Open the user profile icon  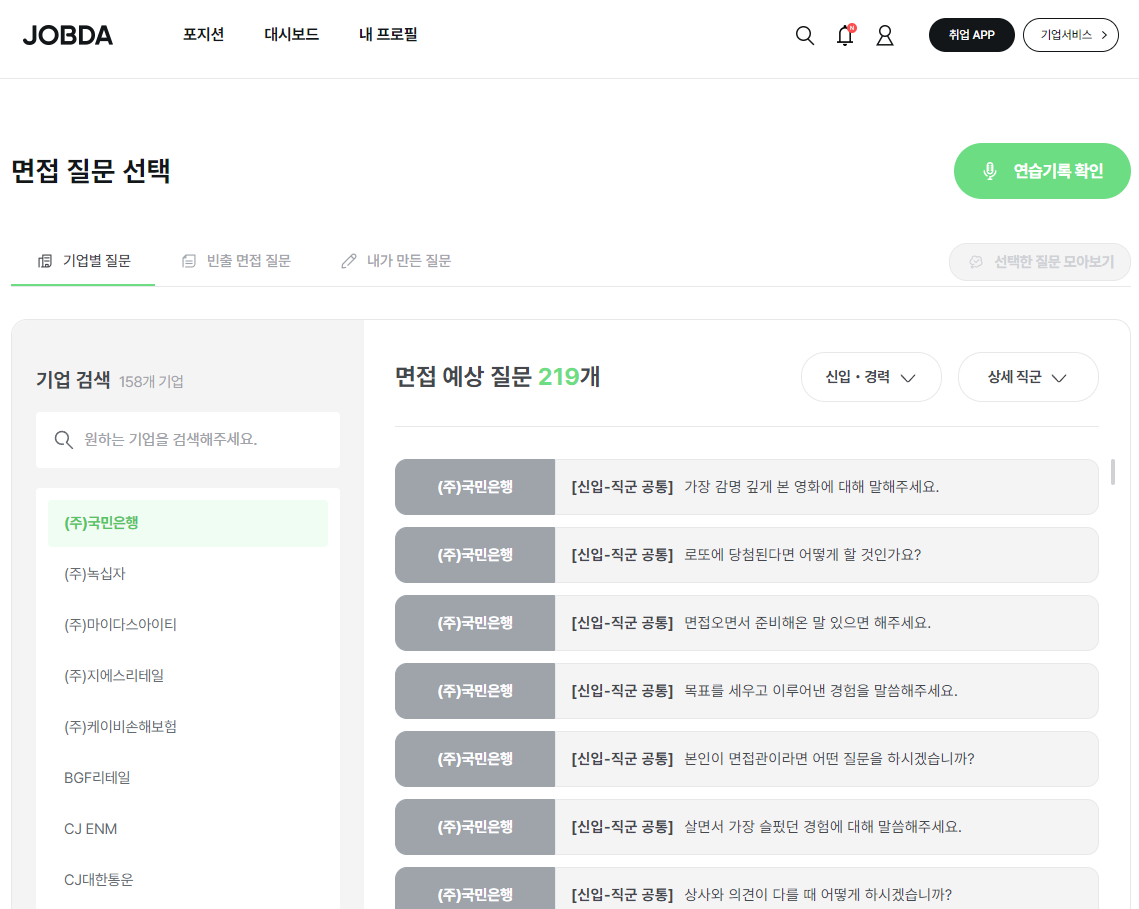click(x=885, y=35)
